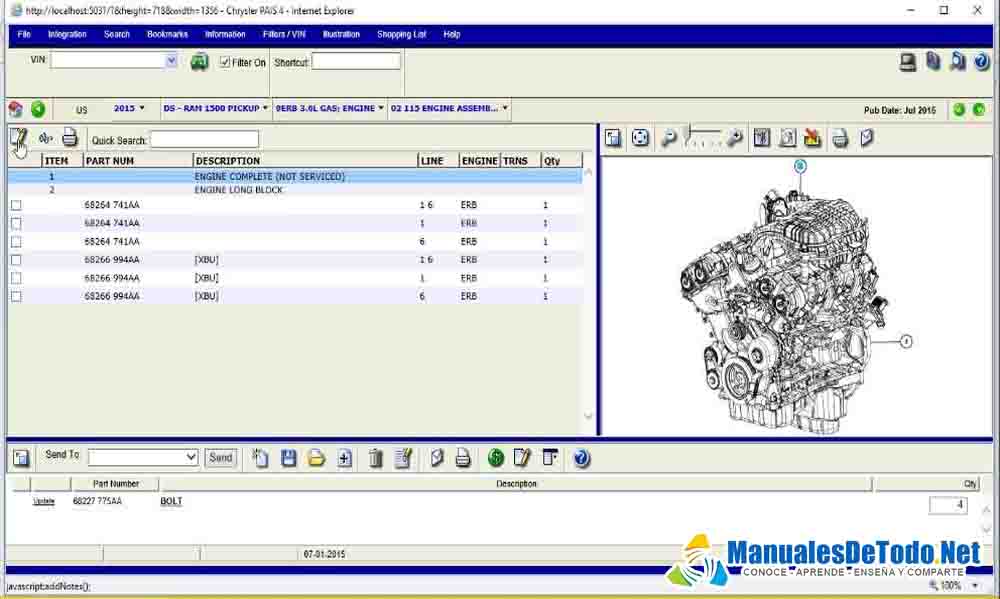Click the link icon beside the notes icon
The width and height of the screenshot is (1000, 599).
[45, 138]
